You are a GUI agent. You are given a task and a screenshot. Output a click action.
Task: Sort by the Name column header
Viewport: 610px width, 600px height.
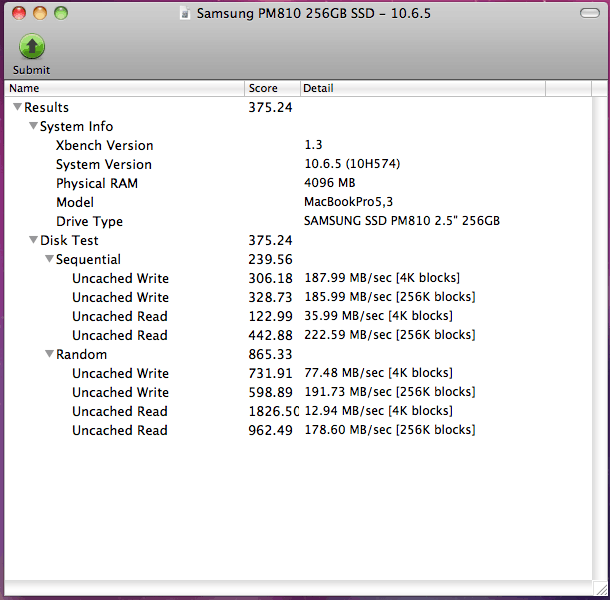click(x=124, y=88)
